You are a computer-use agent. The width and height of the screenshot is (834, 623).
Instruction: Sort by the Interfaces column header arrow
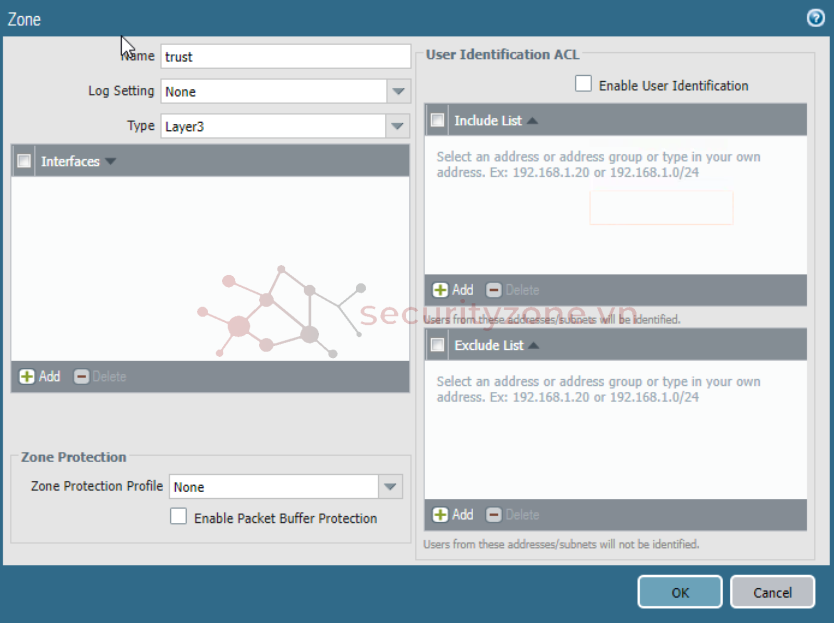(x=111, y=161)
